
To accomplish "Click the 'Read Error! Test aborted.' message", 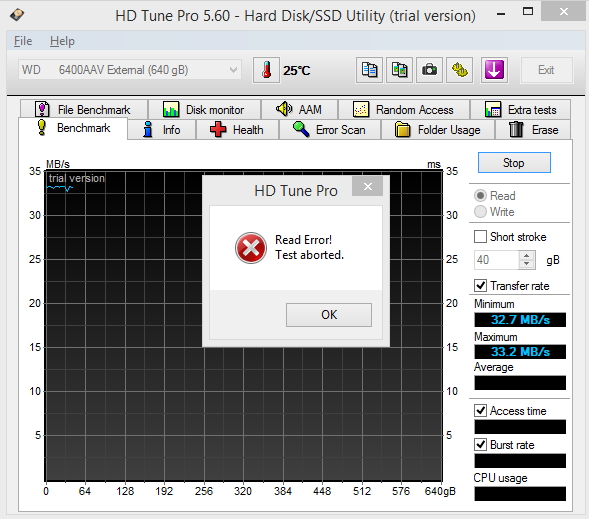I will [309, 247].
